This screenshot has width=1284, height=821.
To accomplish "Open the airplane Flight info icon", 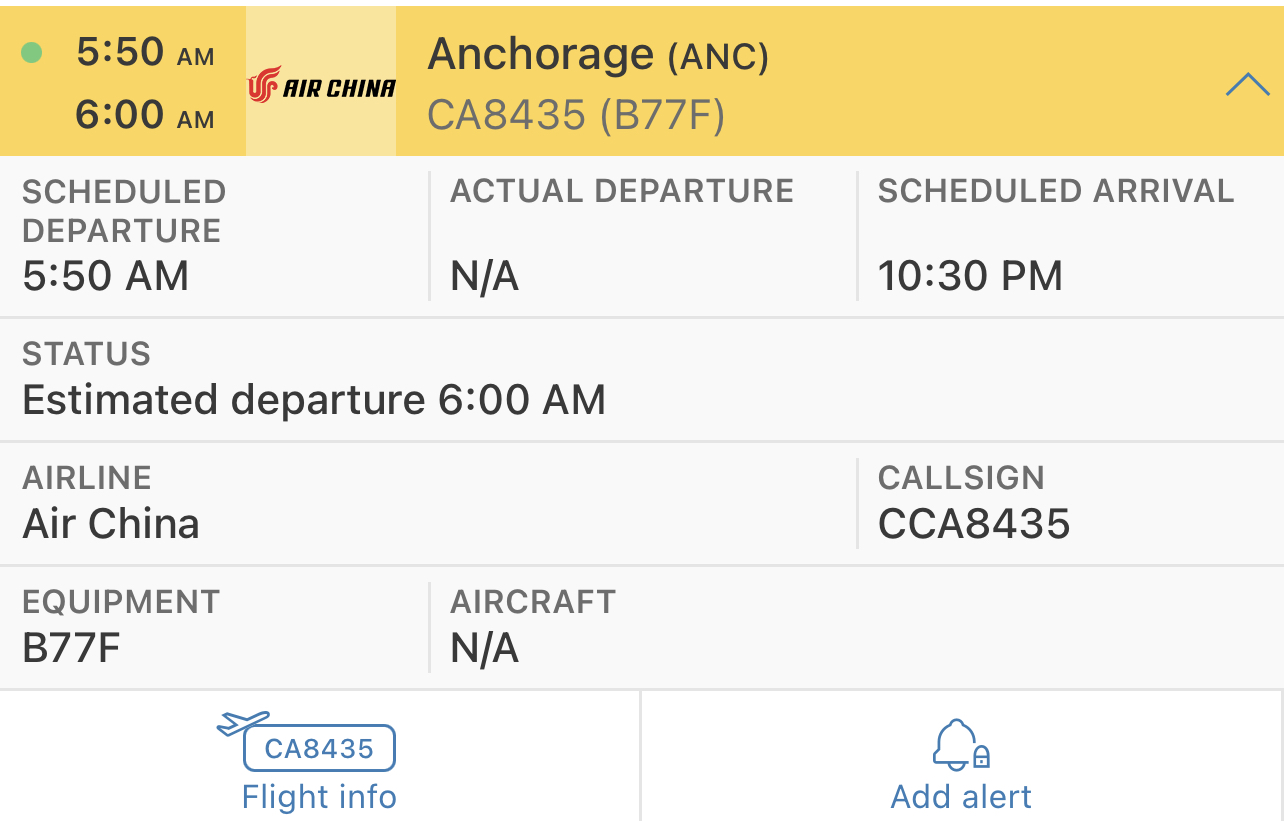I will click(243, 722).
